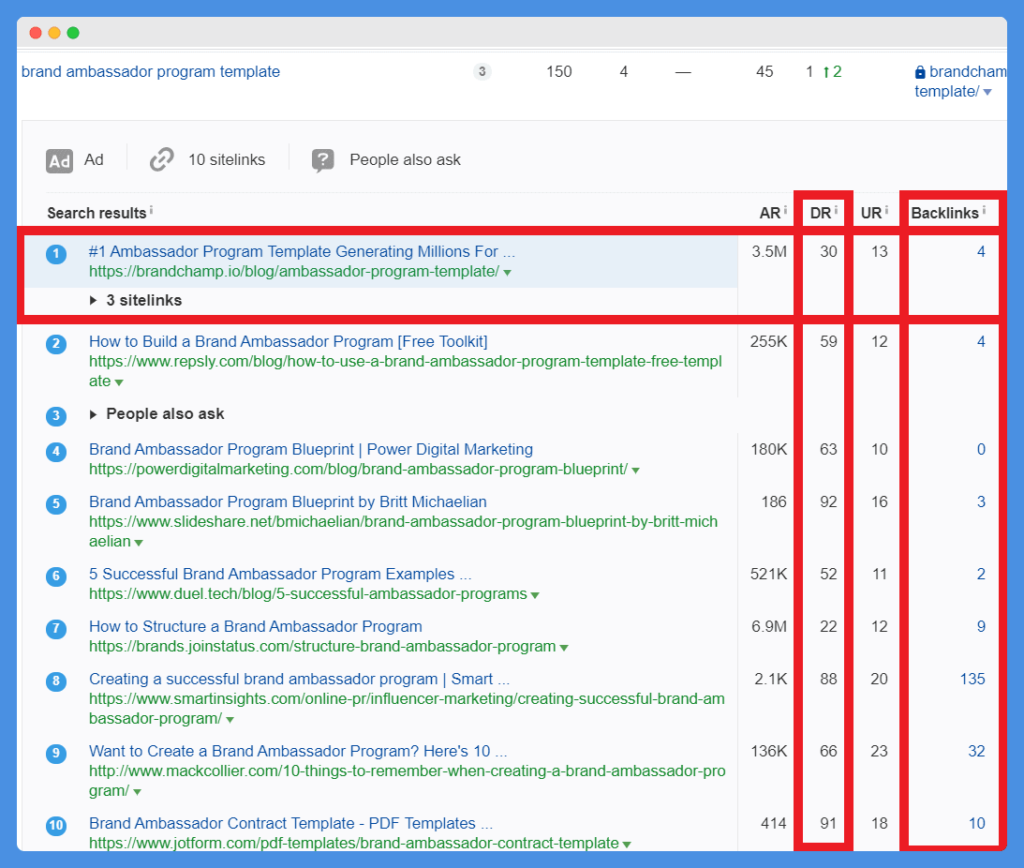This screenshot has height=868, width=1024.
Task: Open Creating a successful brand ambassador program link
Action: tap(299, 679)
